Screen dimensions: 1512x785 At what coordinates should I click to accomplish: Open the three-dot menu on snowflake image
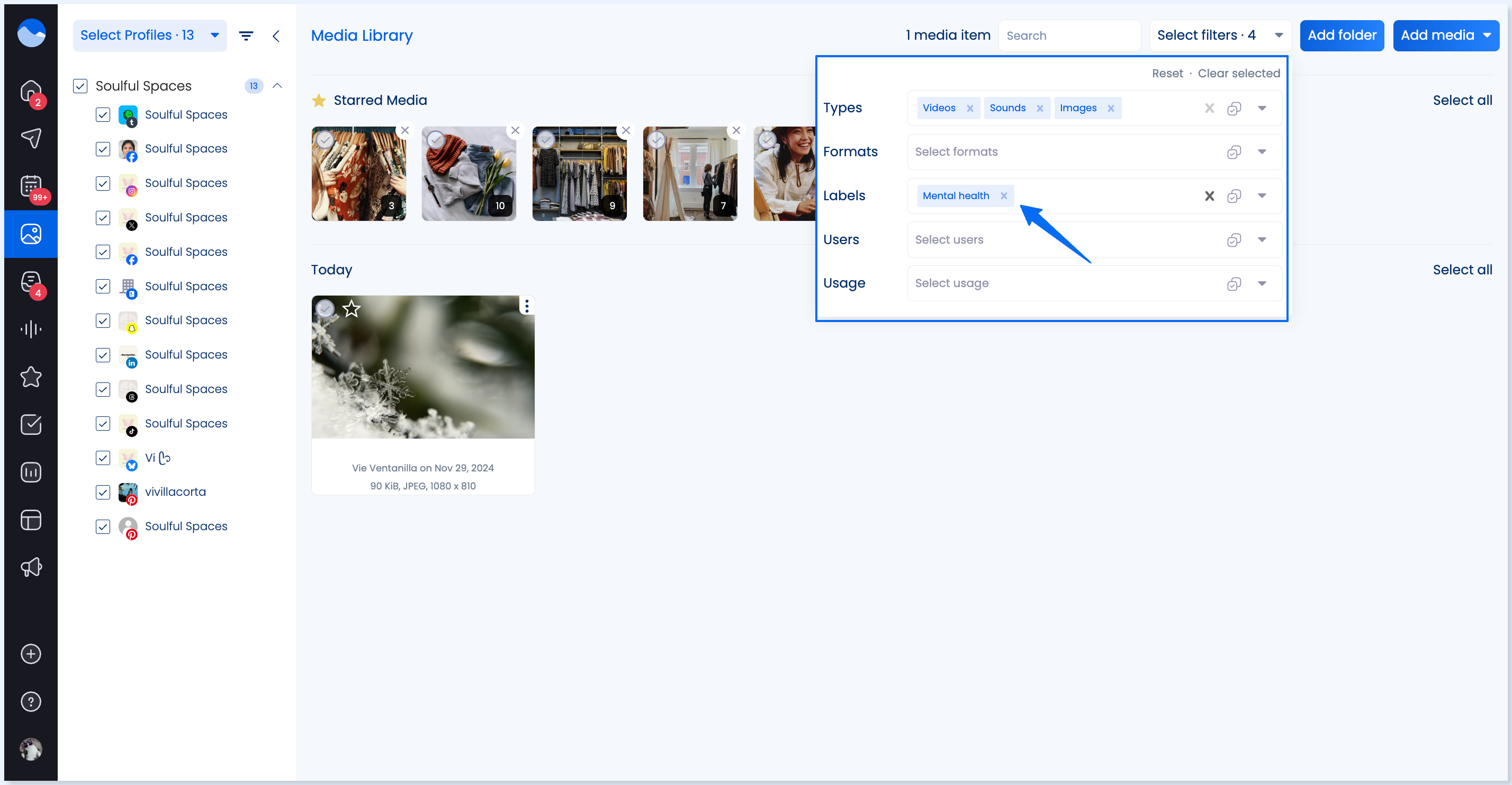(x=526, y=306)
